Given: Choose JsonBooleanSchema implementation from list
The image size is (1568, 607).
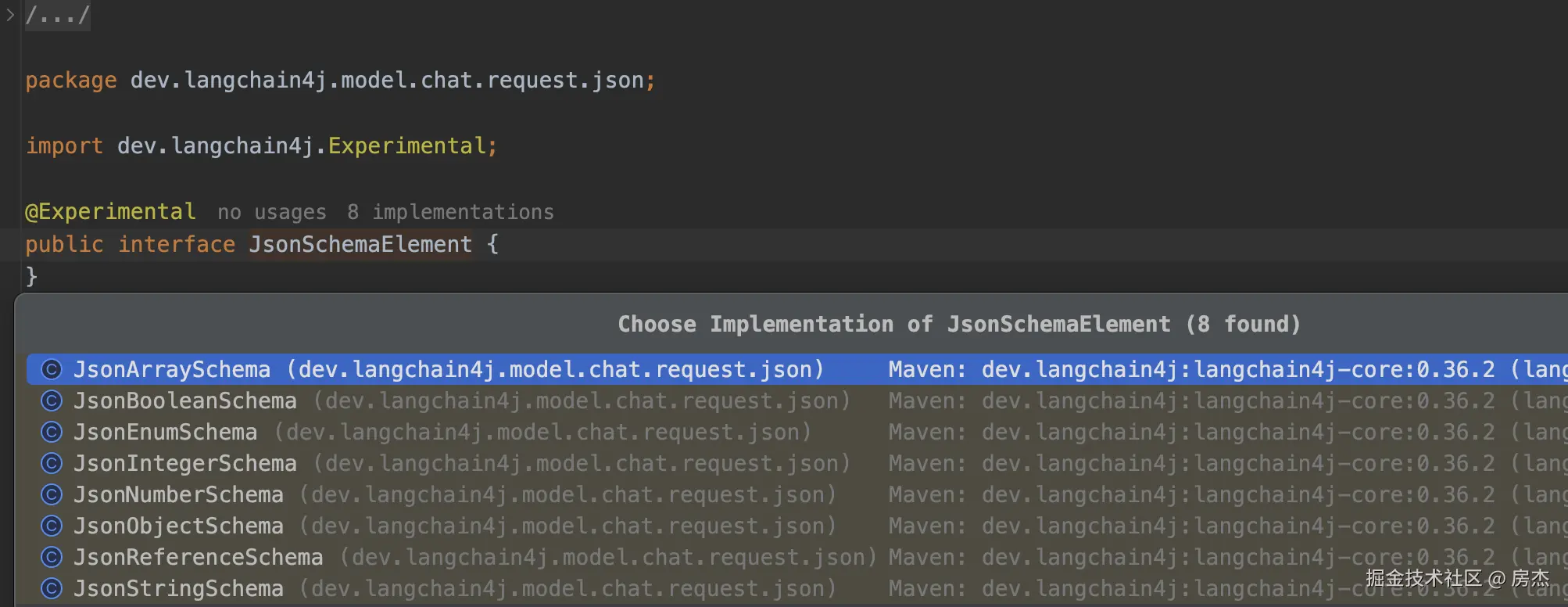Looking at the screenshot, I should (185, 400).
